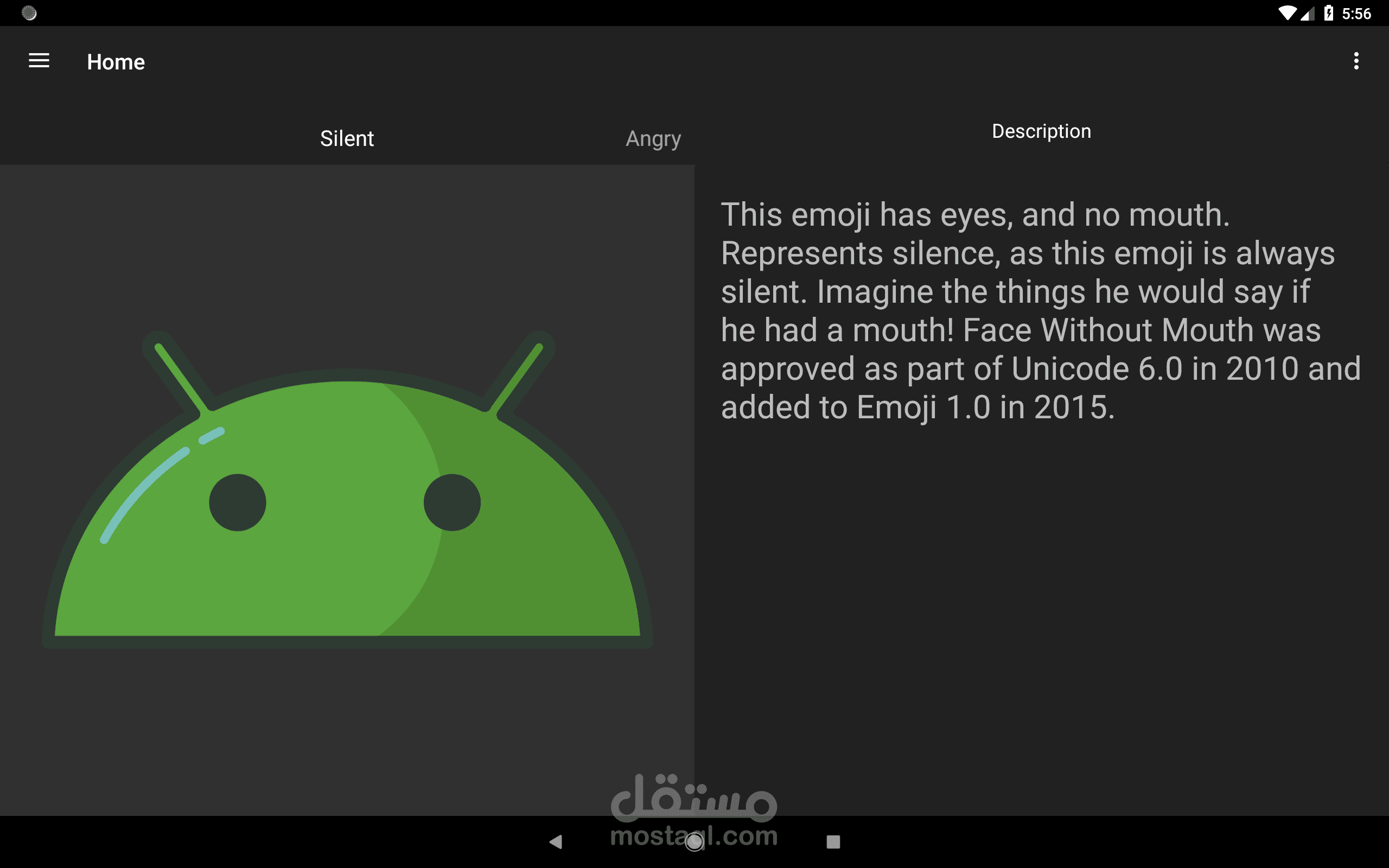Tap the emoji's right eye
Viewport: 1389px width, 868px height.
452,502
